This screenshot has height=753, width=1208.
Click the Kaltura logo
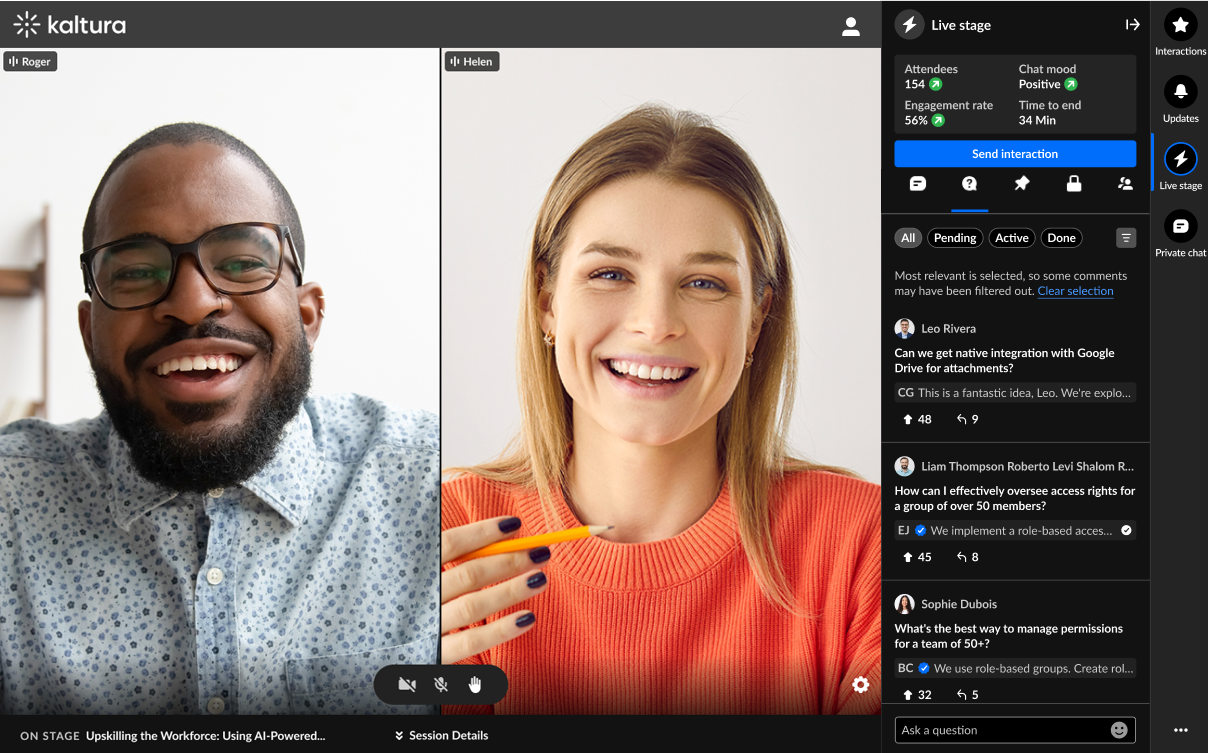(70, 25)
